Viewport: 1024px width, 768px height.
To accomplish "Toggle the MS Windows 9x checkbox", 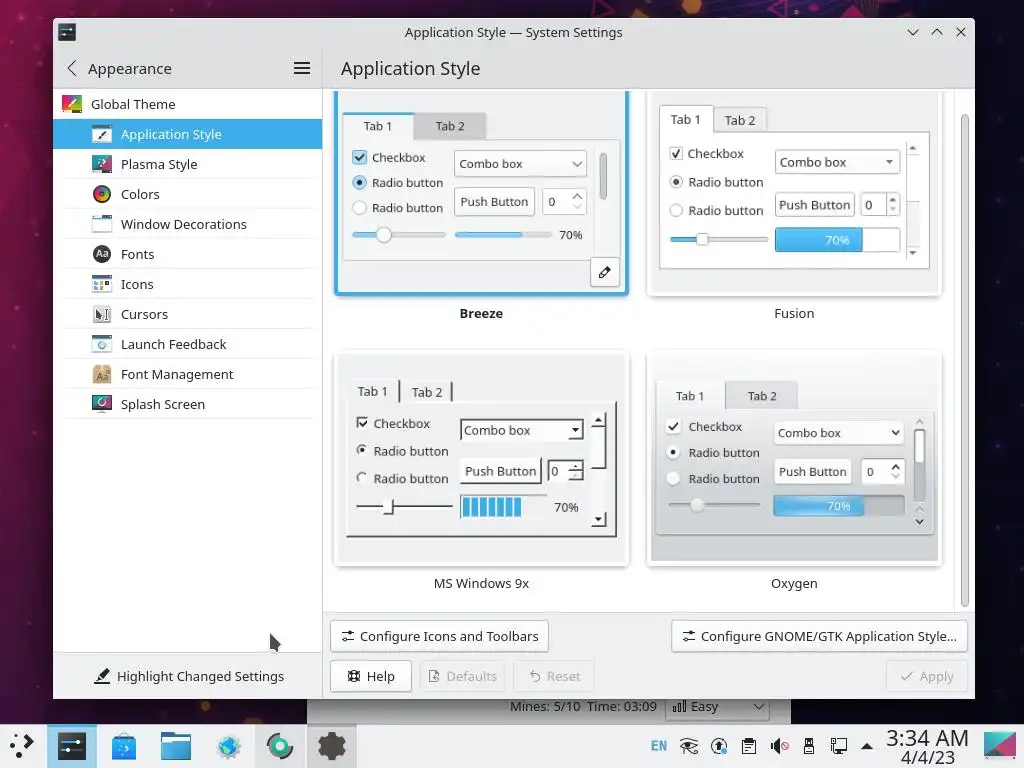I will tap(362, 423).
